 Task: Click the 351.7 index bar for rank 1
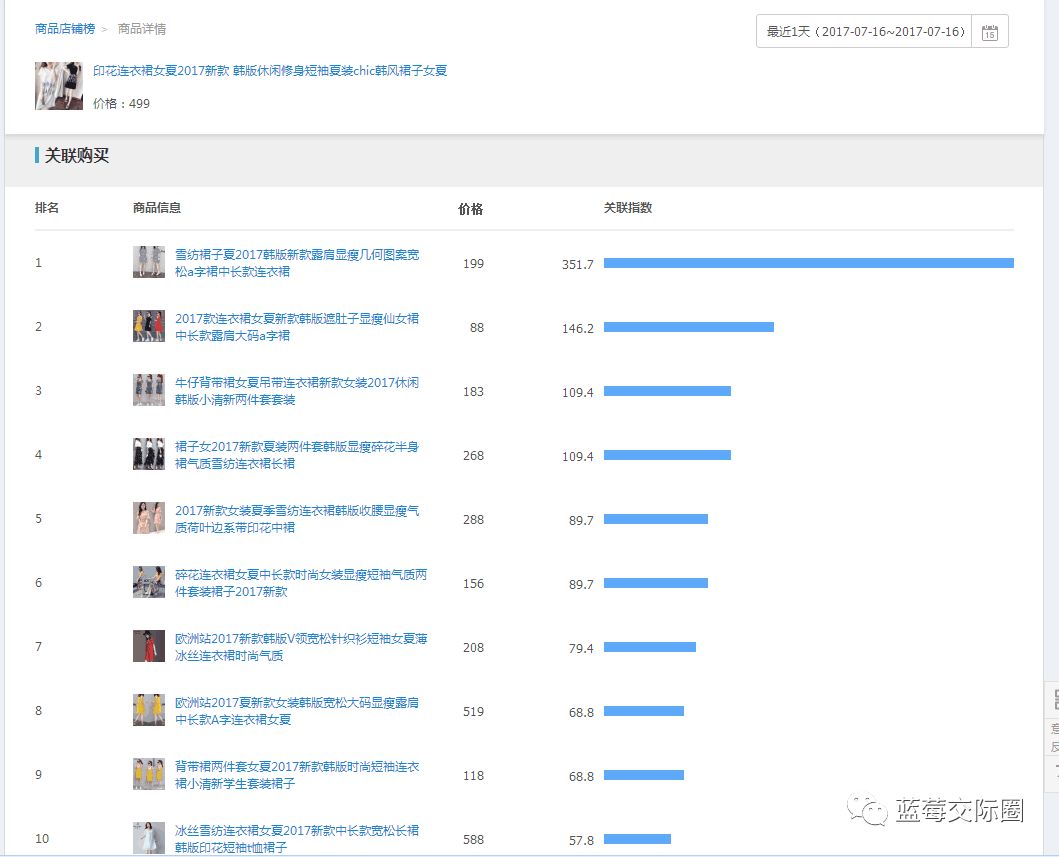pyautogui.click(x=808, y=263)
